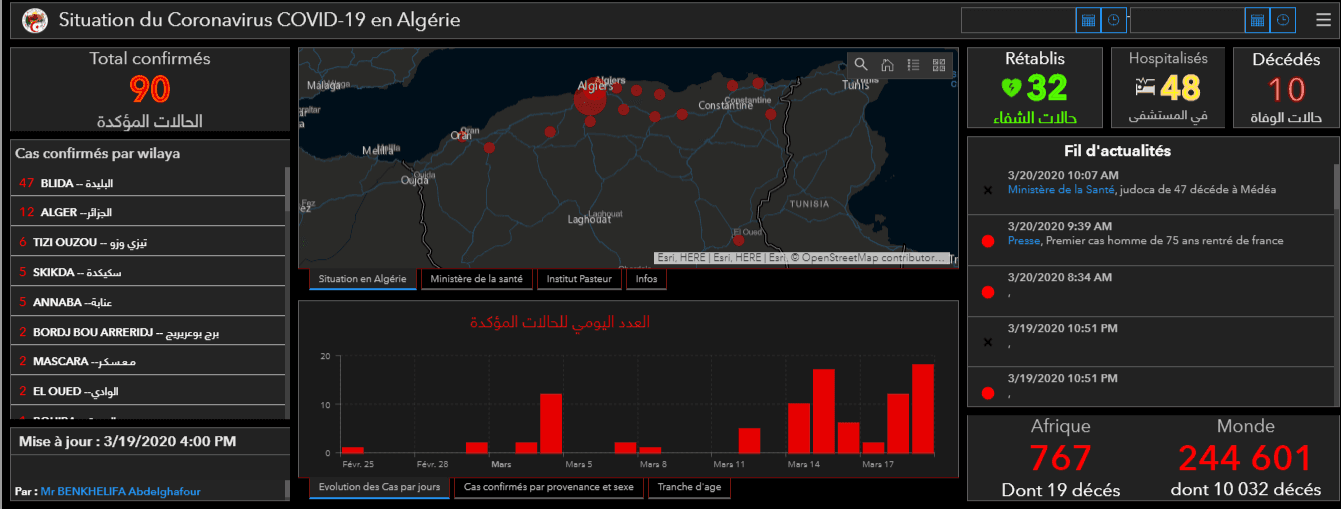
Task: Switch to Ministère de la santé tab
Action: click(x=477, y=279)
